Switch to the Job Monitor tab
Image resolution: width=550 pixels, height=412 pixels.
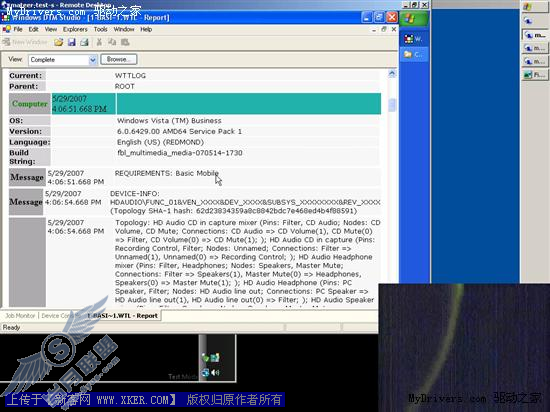pos(20,316)
